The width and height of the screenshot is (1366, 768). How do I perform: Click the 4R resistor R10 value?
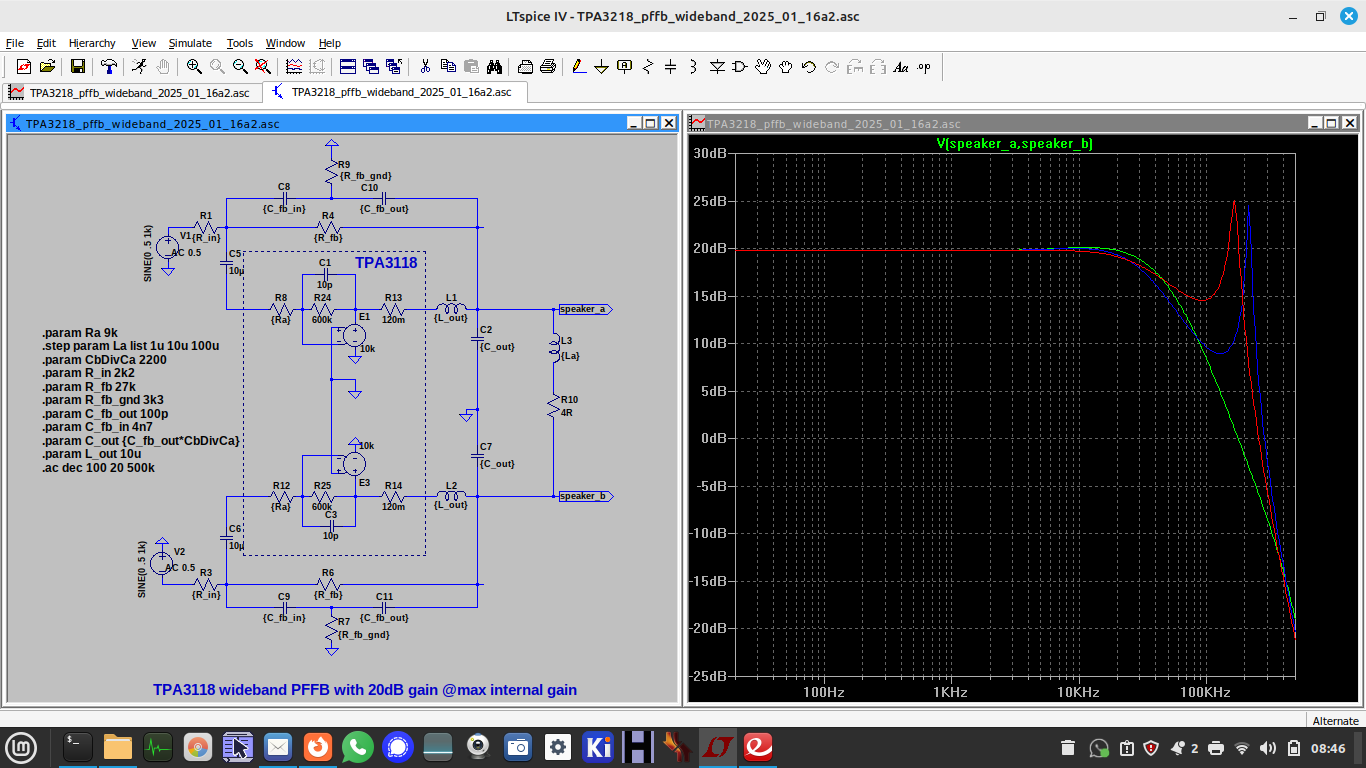click(567, 412)
